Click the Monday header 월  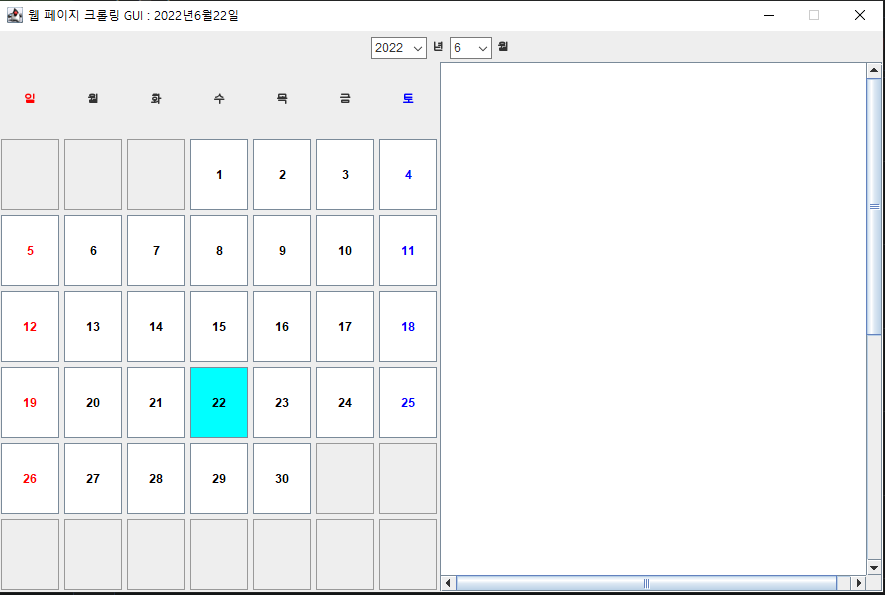(x=93, y=98)
